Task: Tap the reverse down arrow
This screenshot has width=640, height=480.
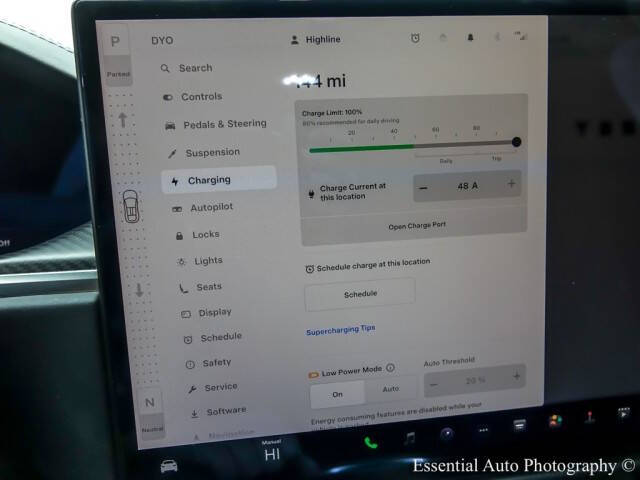Action: [x=139, y=290]
